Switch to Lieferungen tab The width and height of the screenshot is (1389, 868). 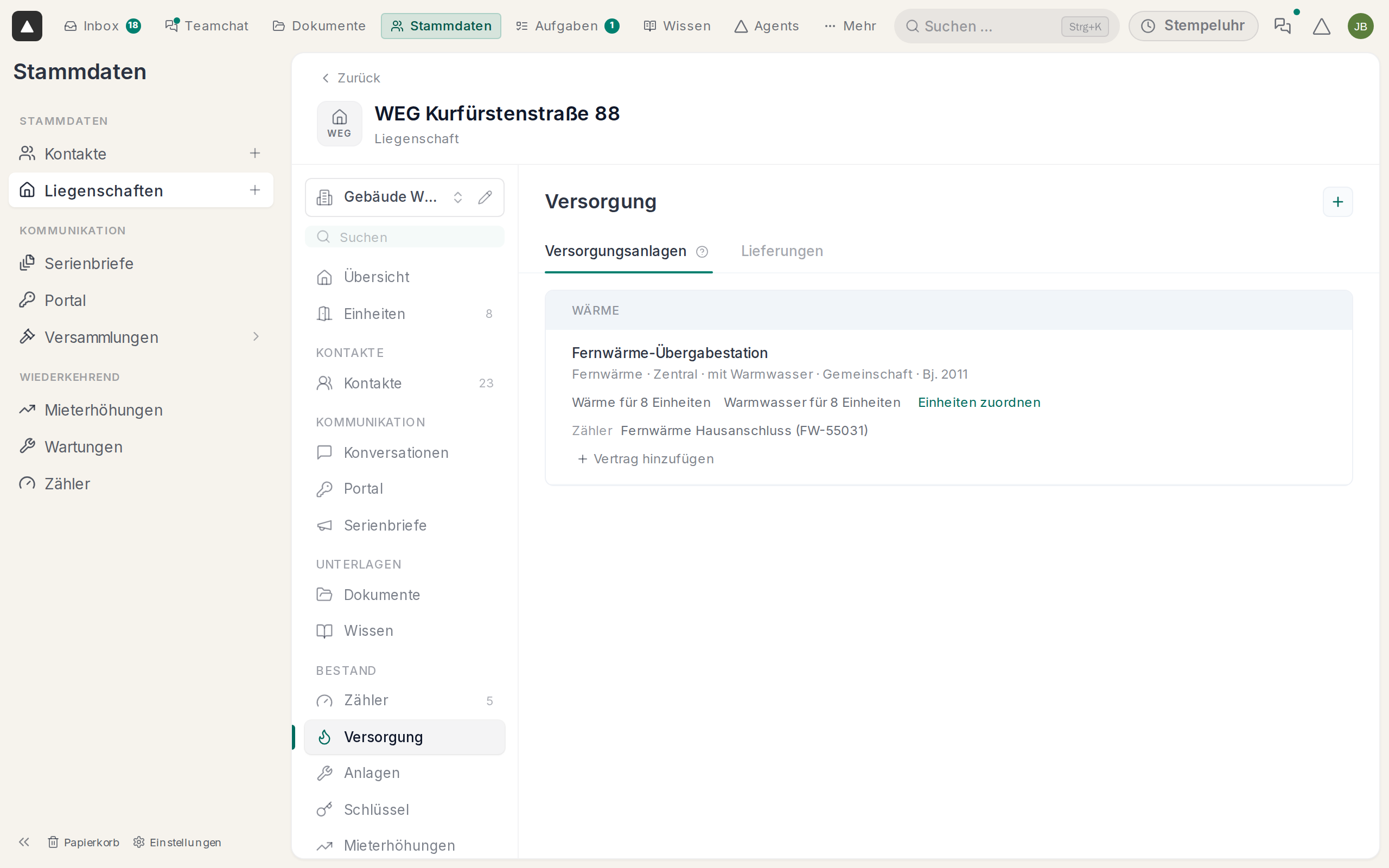[782, 251]
